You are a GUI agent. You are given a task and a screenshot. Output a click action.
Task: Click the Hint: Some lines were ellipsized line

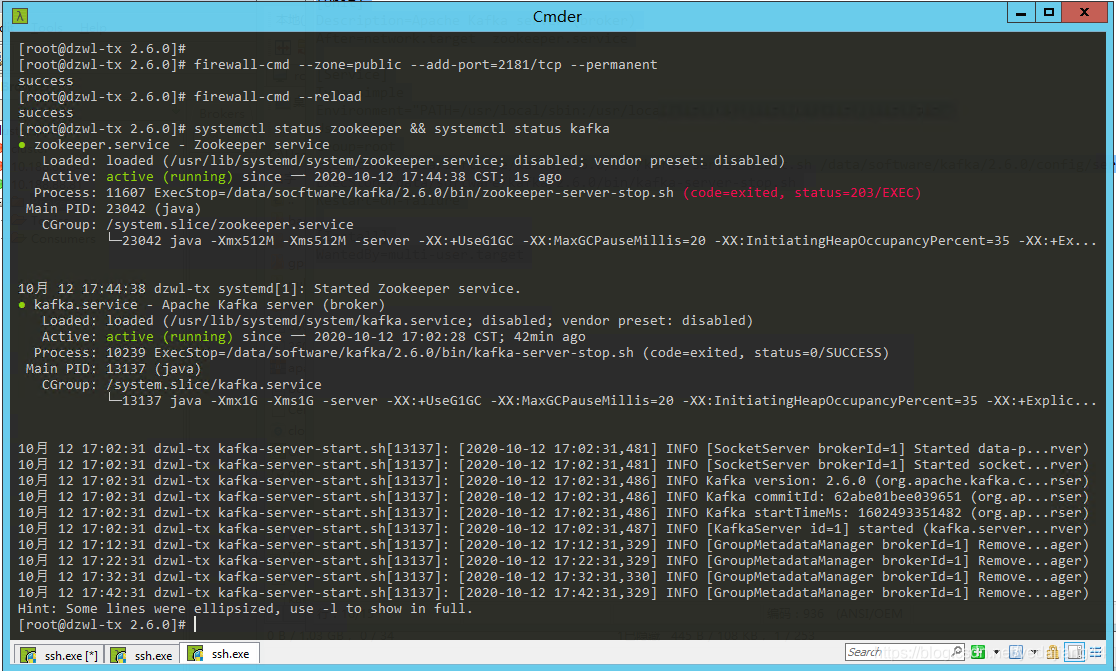245,609
